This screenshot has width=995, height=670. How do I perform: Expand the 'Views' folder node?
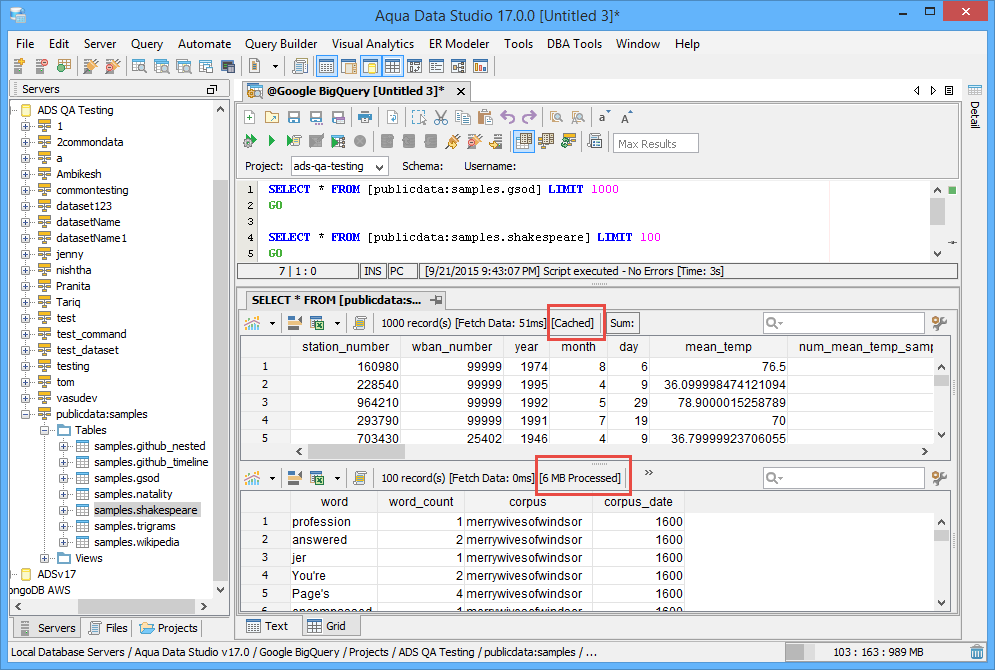[44, 558]
